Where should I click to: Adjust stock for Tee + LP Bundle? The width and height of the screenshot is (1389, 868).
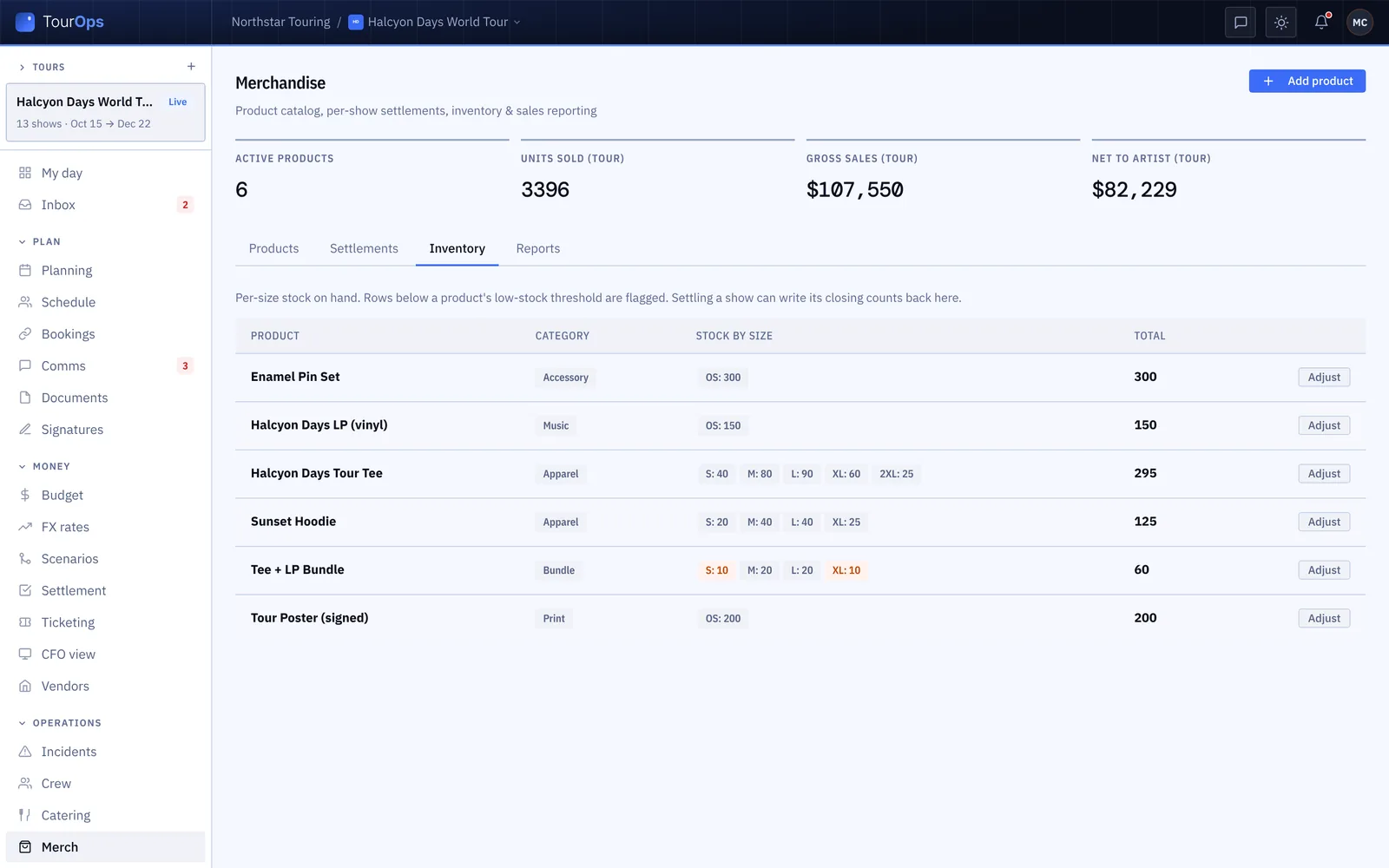click(x=1324, y=570)
